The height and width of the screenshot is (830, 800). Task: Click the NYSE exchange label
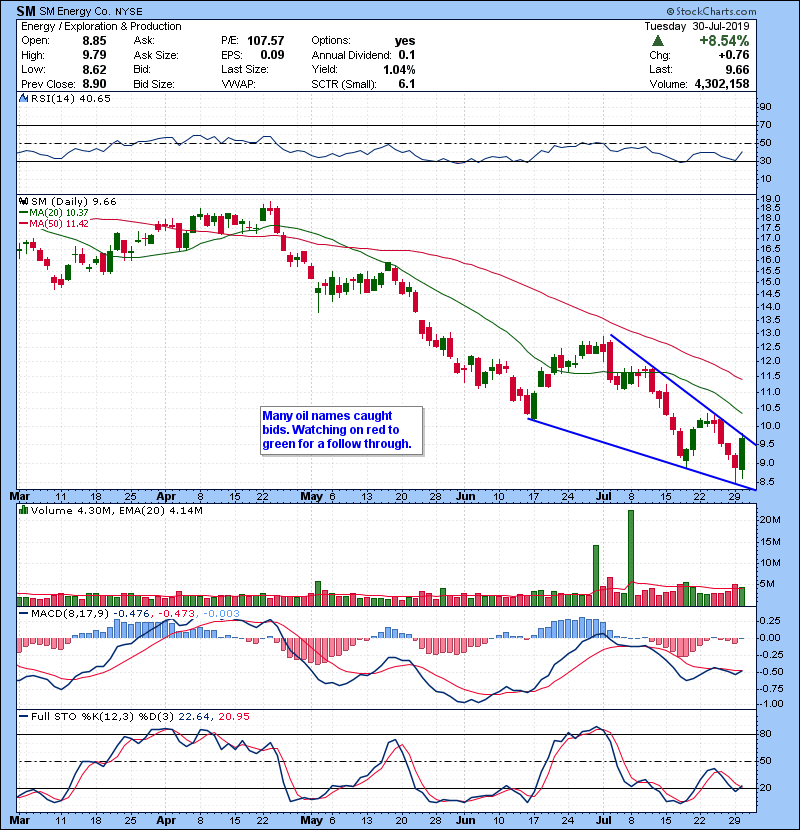[x=129, y=11]
